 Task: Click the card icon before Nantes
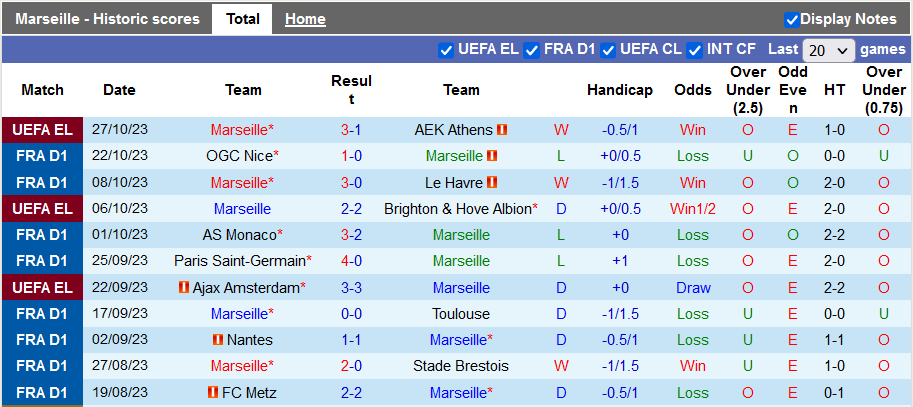[x=218, y=340]
